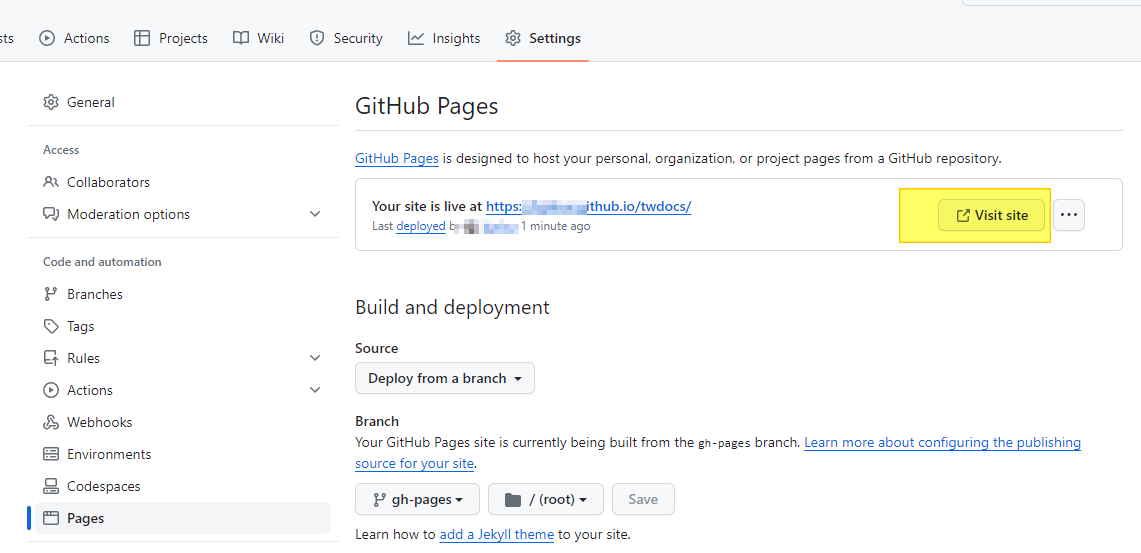Open the Insights tab
The image size is (1141, 553).
point(444,38)
